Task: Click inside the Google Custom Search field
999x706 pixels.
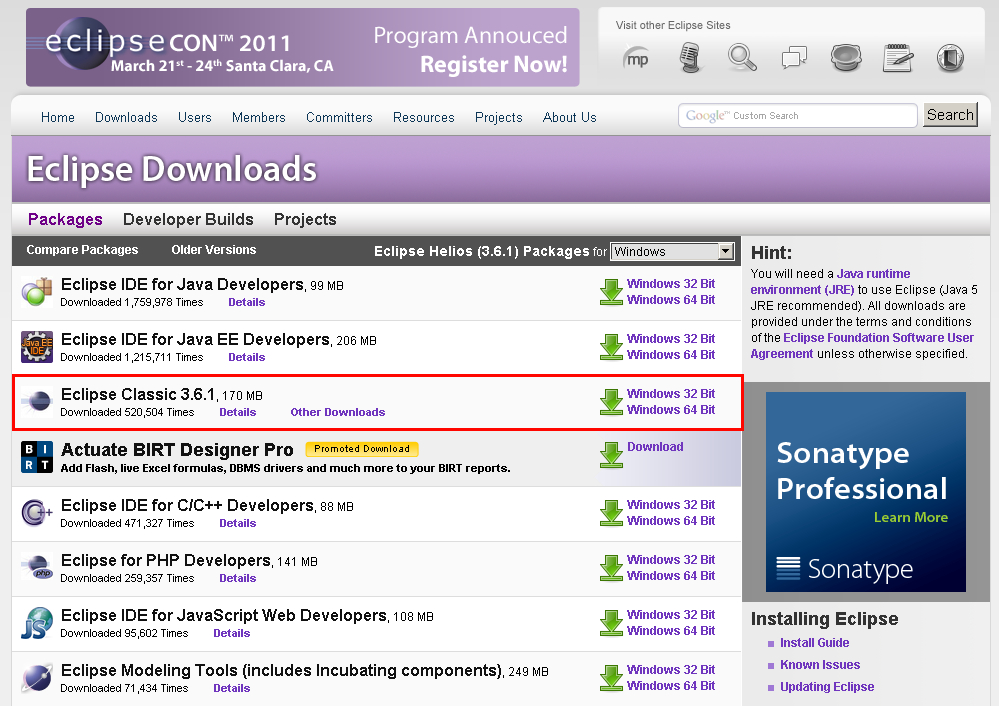Action: tap(797, 116)
